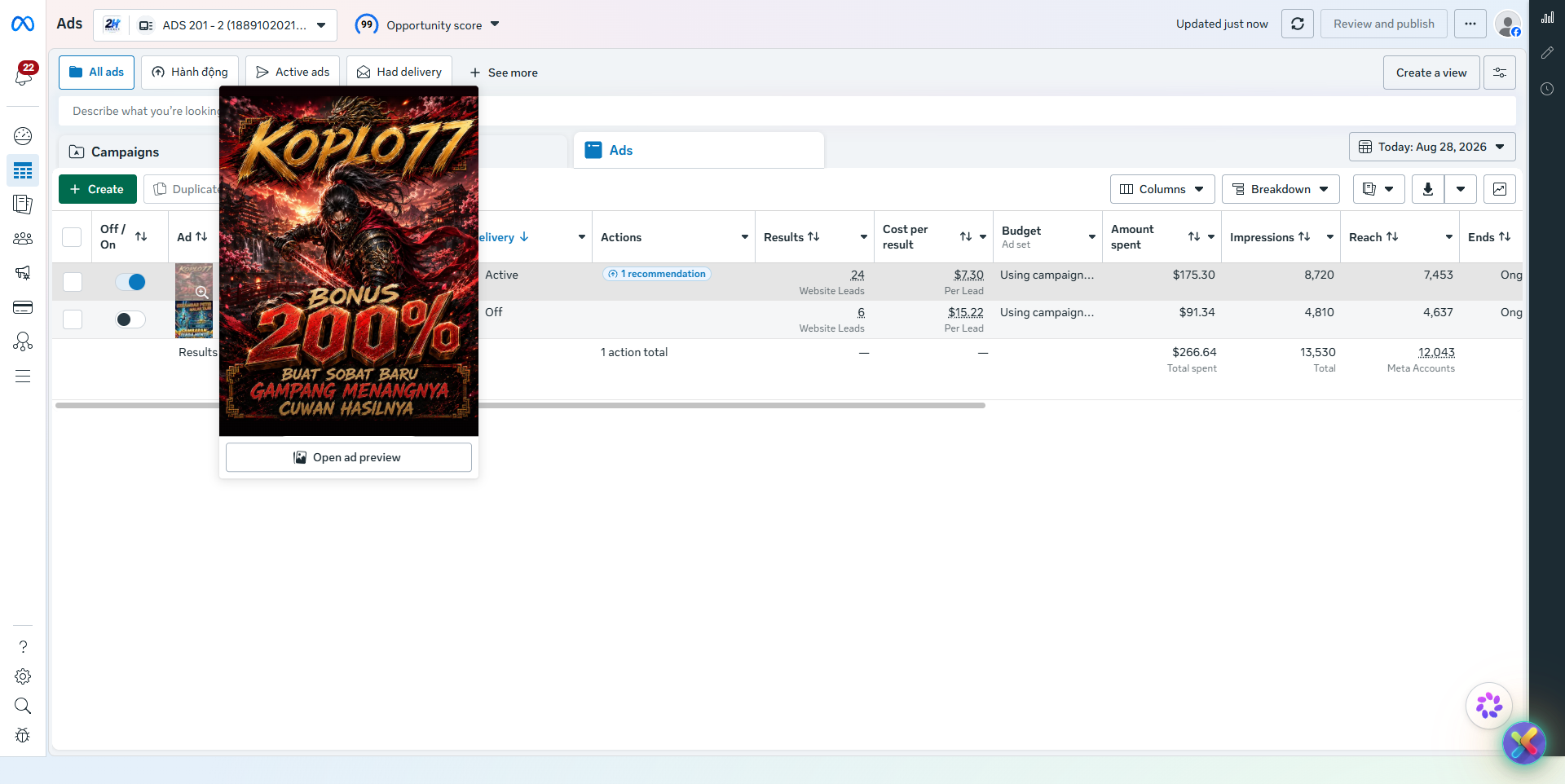This screenshot has width=1565, height=784.
Task: Select the Active ads view tab
Action: (x=293, y=73)
